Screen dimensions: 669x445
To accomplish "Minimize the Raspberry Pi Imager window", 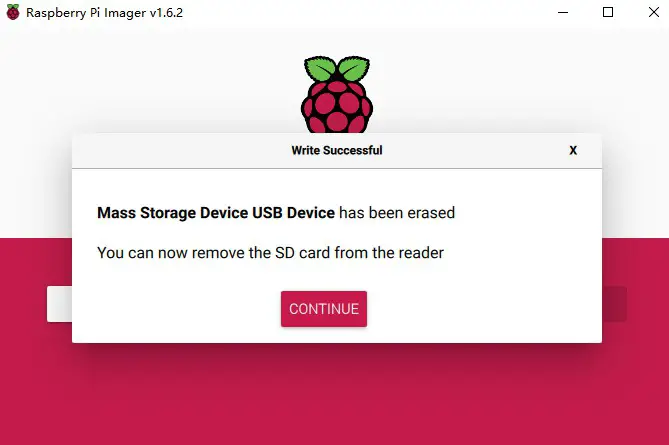I will (x=563, y=13).
